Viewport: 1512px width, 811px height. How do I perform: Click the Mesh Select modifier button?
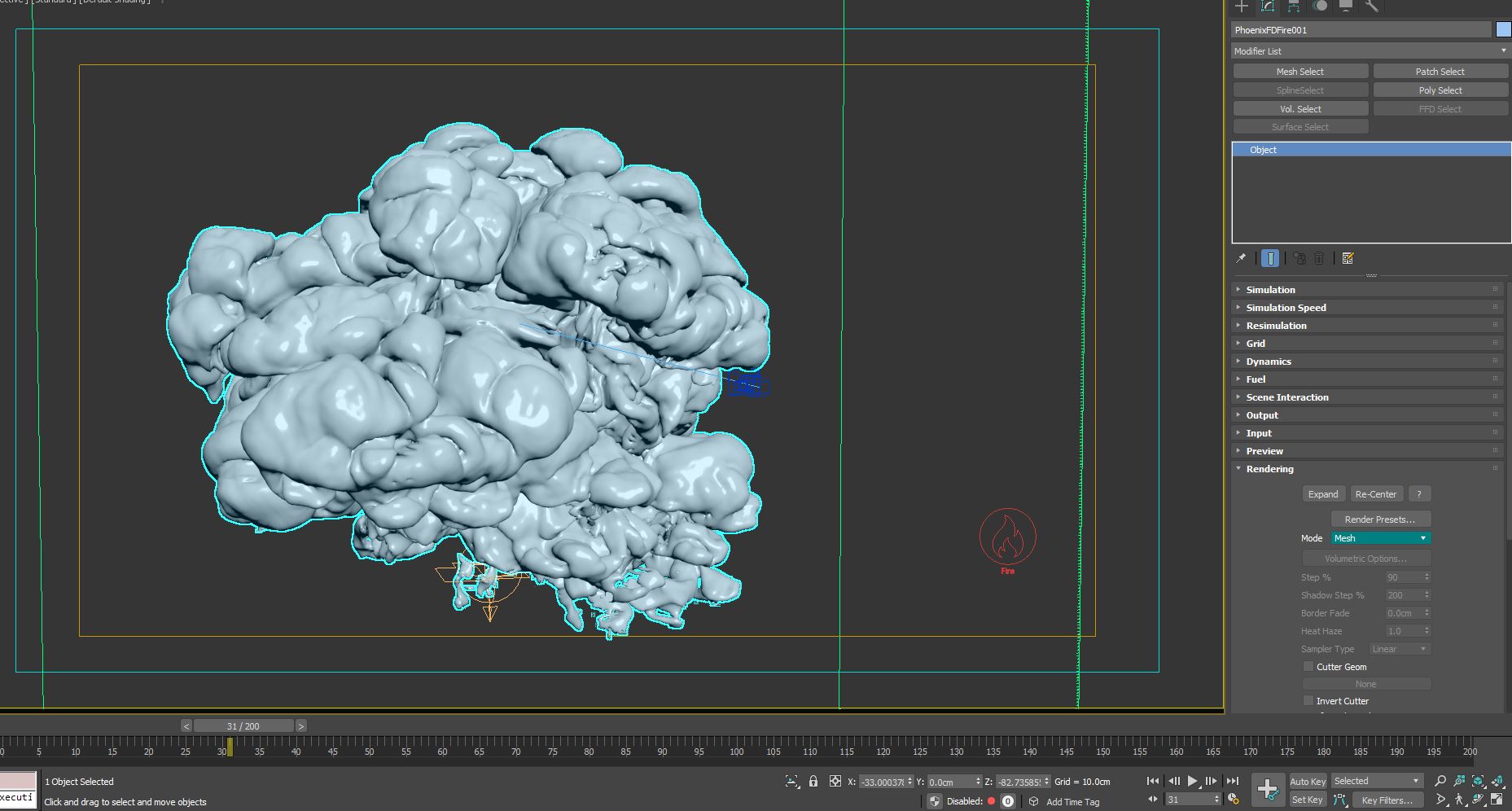[x=1299, y=72]
